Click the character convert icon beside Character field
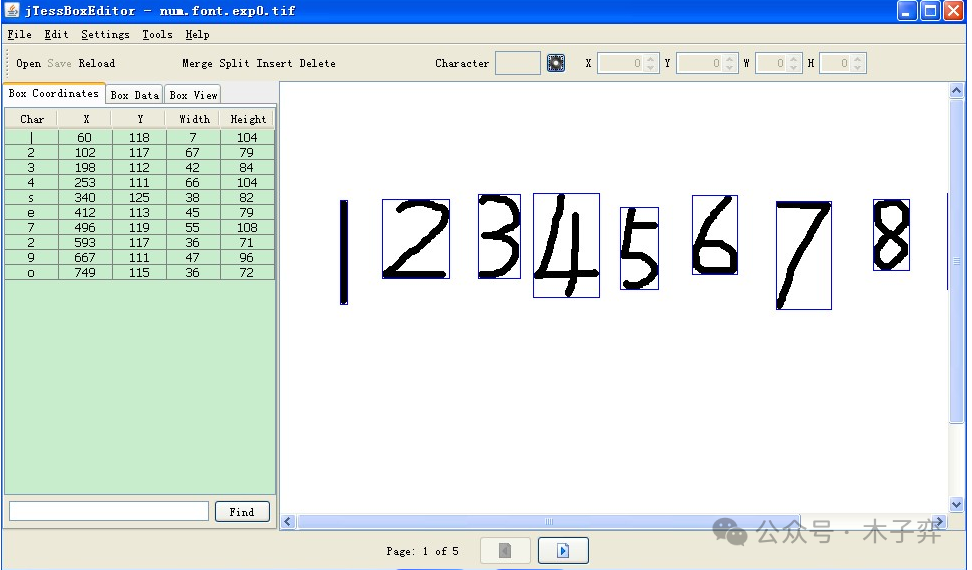Viewport: 972px width, 570px height. (556, 63)
